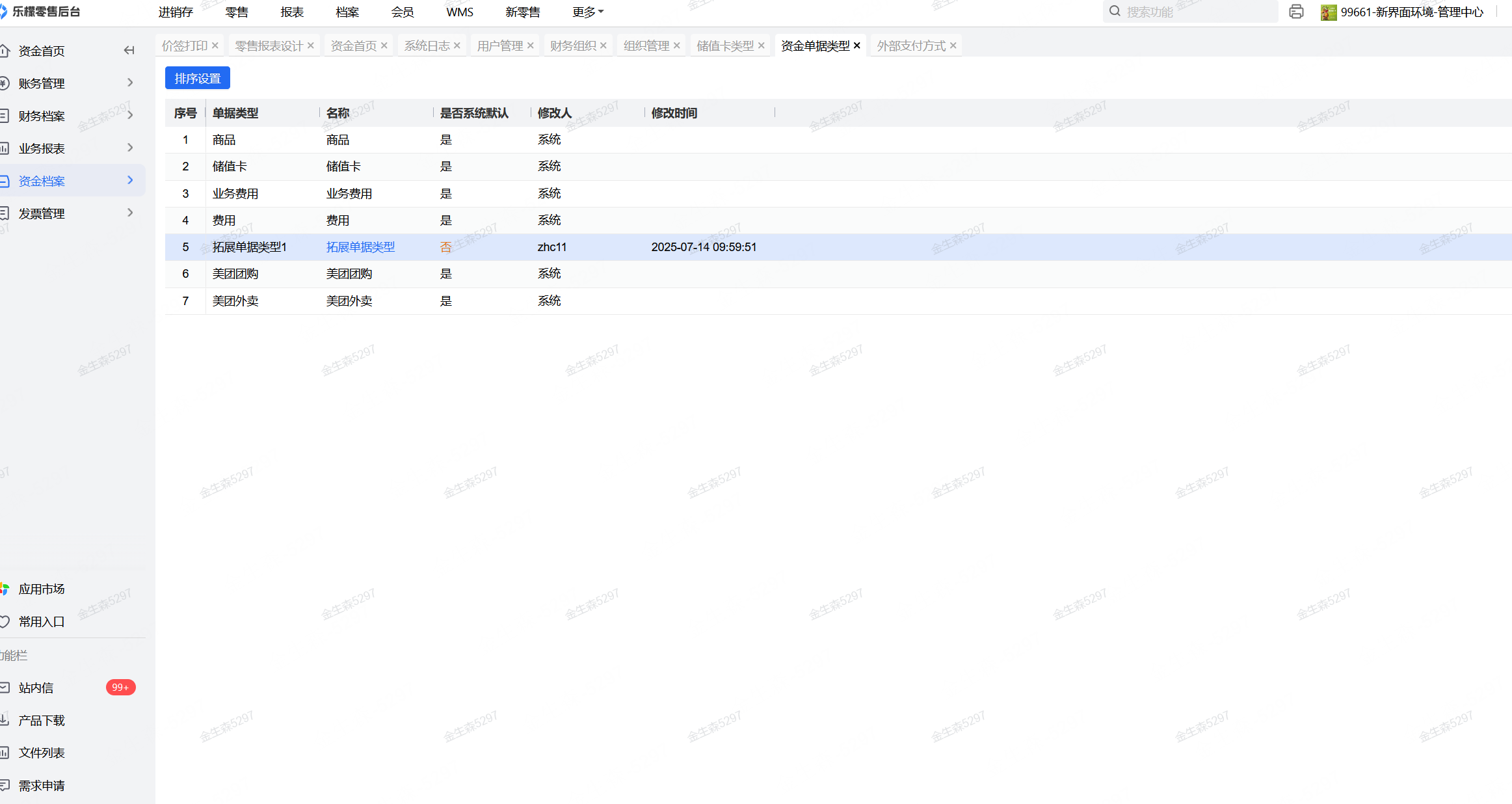Click the search magnifier icon
This screenshot has height=804, width=1512.
point(1115,12)
